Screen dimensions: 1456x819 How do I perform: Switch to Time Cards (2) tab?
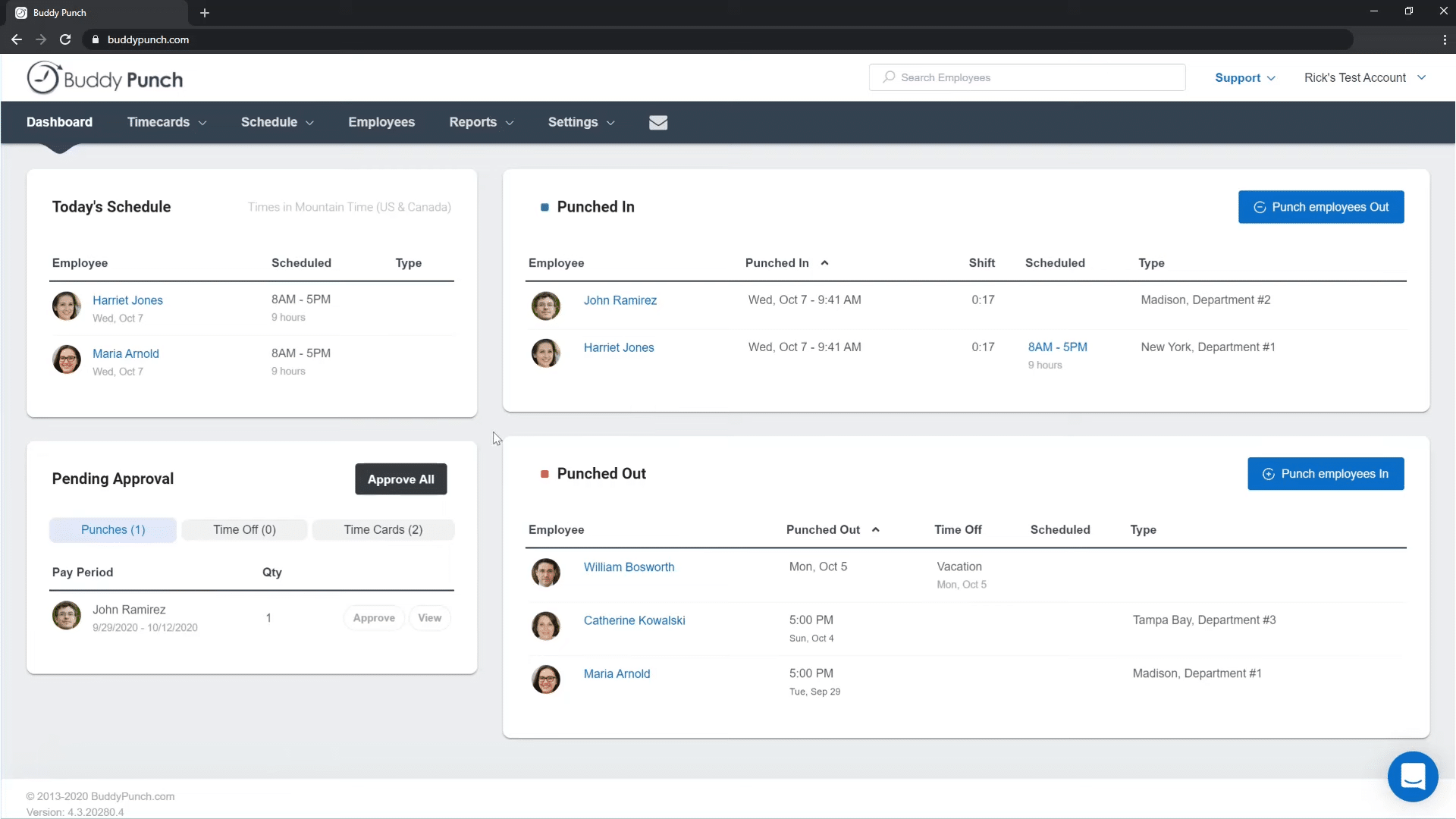point(383,529)
